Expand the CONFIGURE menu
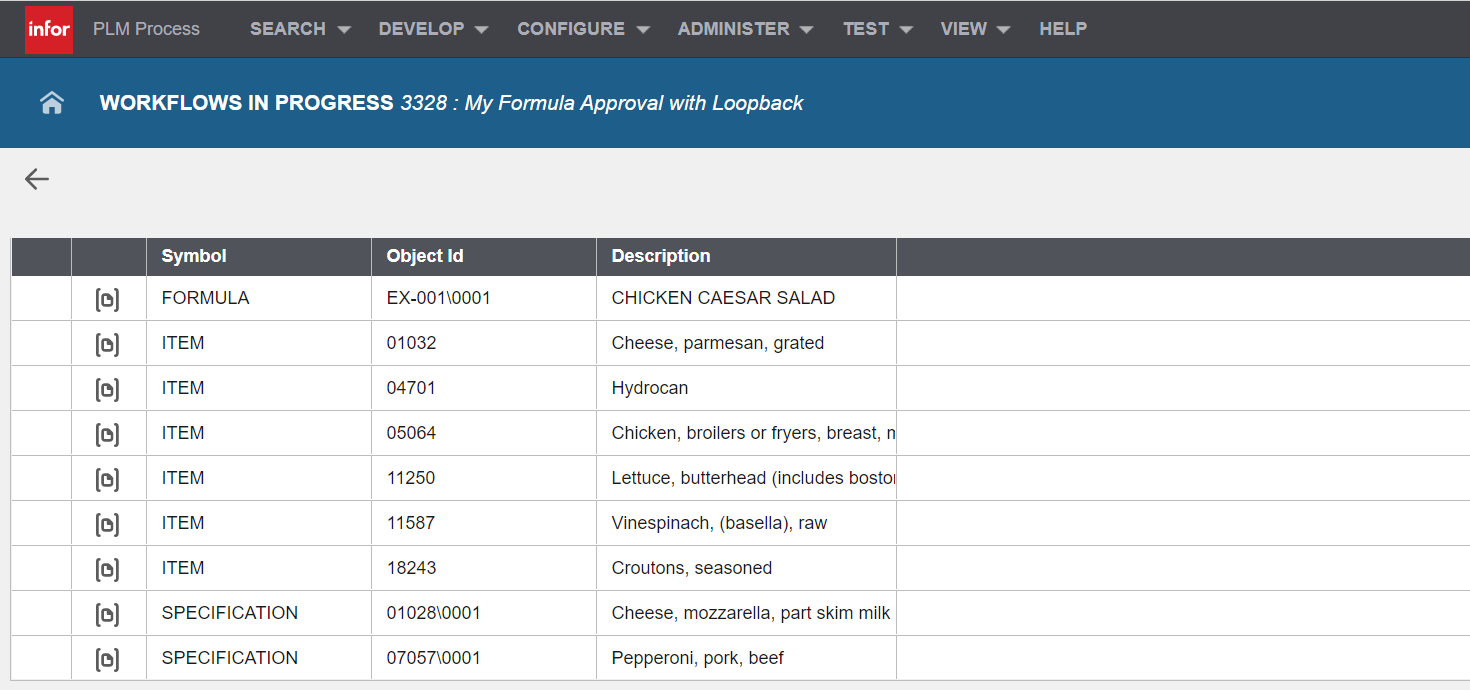This screenshot has width=1470, height=690. click(583, 29)
